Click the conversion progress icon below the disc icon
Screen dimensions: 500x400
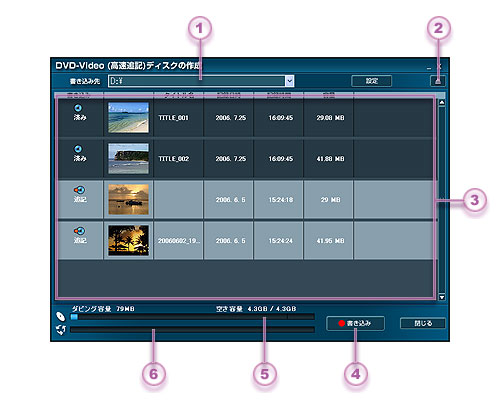61,330
